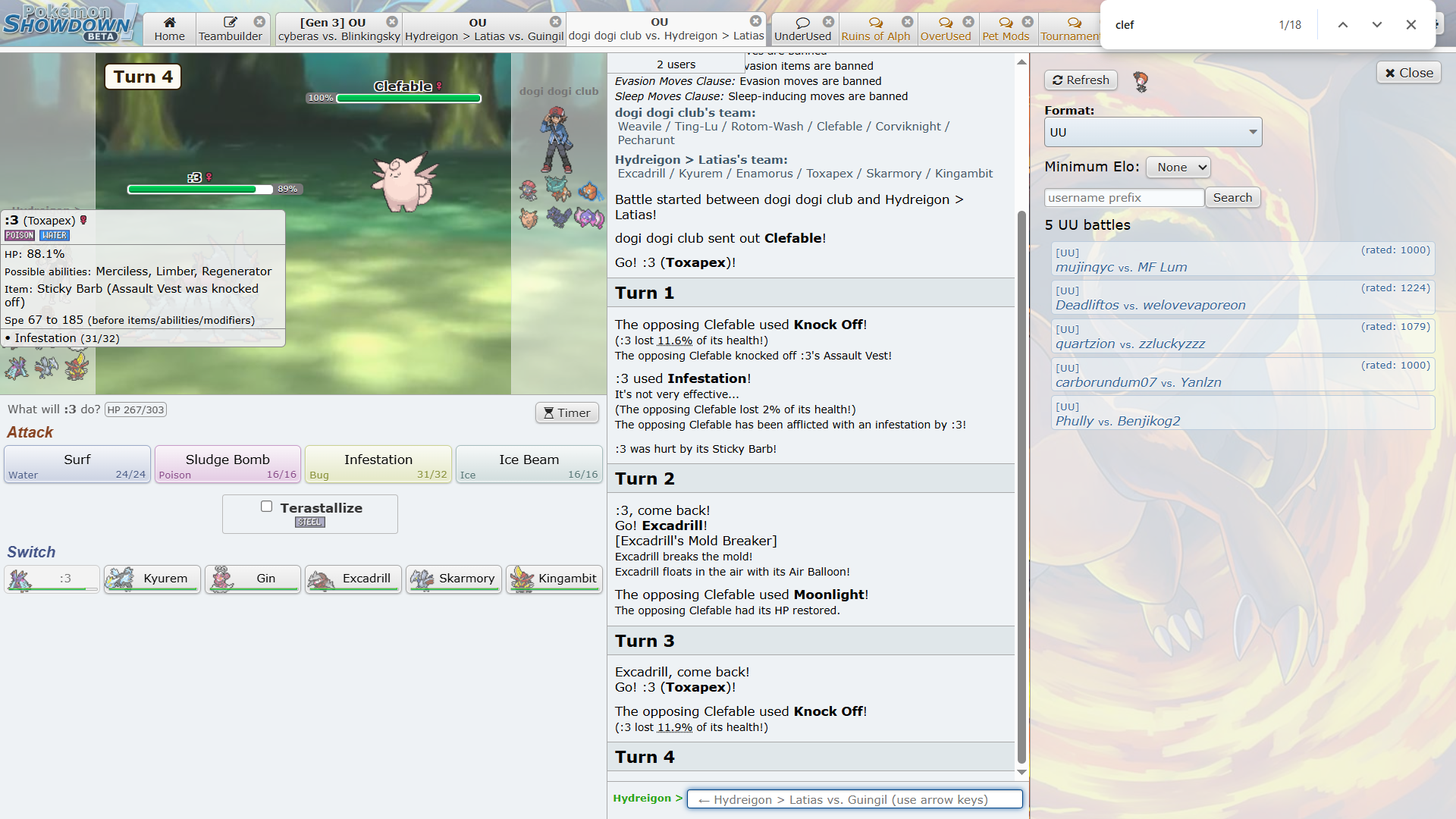Close the Pet Mods chat tab
The width and height of the screenshot is (1456, 819).
click(x=1028, y=22)
